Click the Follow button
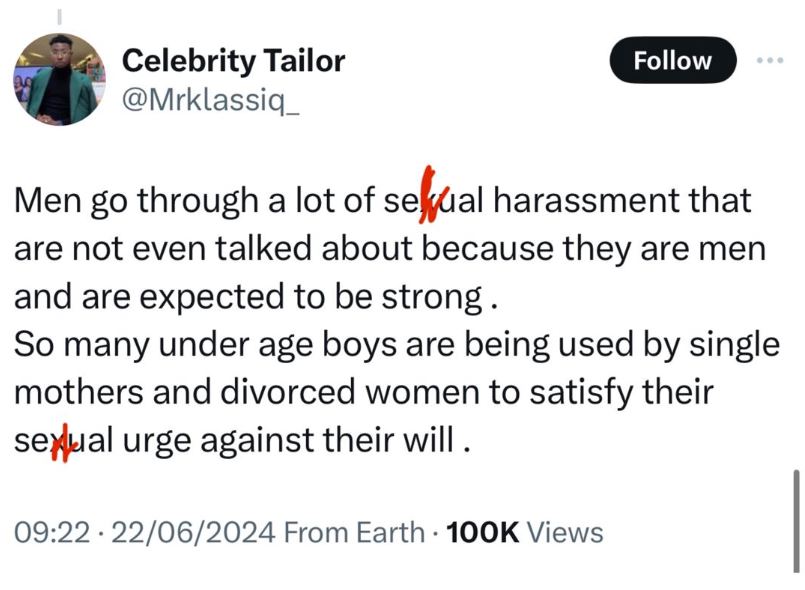Screen dimensions: 805x590 (x=672, y=60)
